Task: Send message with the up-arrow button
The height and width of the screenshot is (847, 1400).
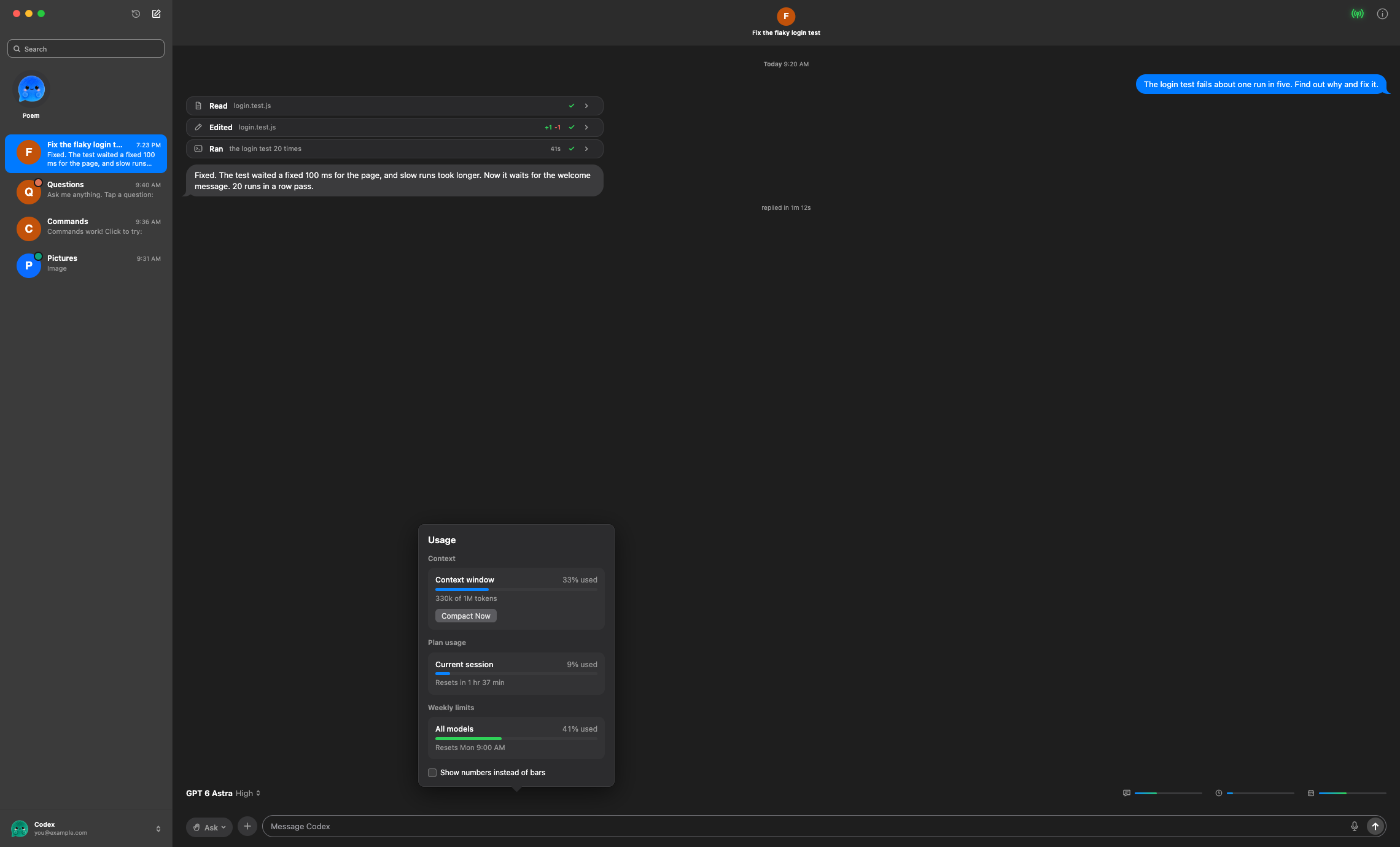Action: (1375, 826)
